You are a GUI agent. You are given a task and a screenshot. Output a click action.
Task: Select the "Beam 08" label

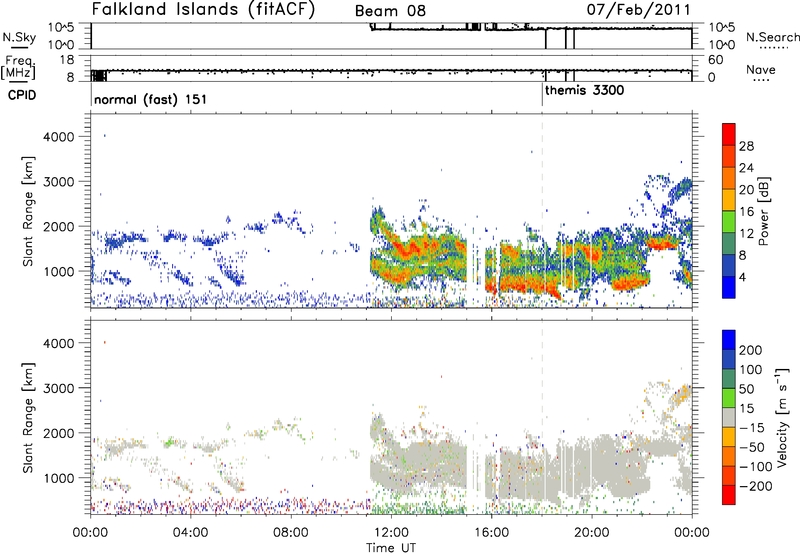pyautogui.click(x=390, y=11)
